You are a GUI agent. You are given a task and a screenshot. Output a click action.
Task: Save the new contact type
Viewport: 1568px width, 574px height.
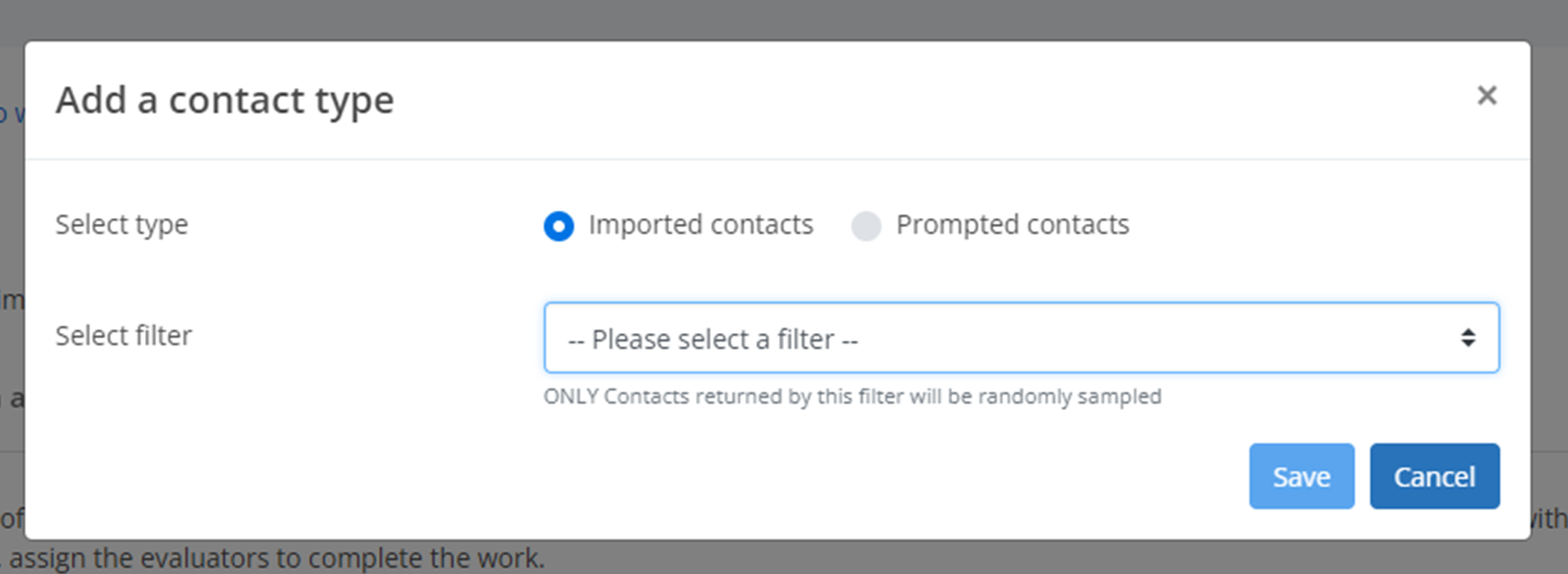pyautogui.click(x=1301, y=476)
